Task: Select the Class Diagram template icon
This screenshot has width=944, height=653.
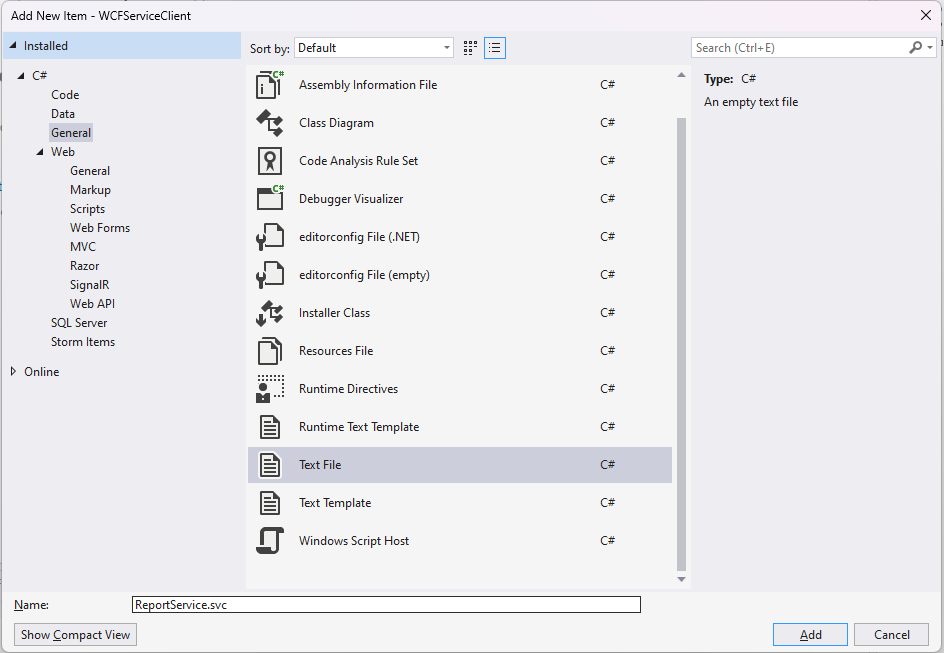Action: (x=270, y=123)
